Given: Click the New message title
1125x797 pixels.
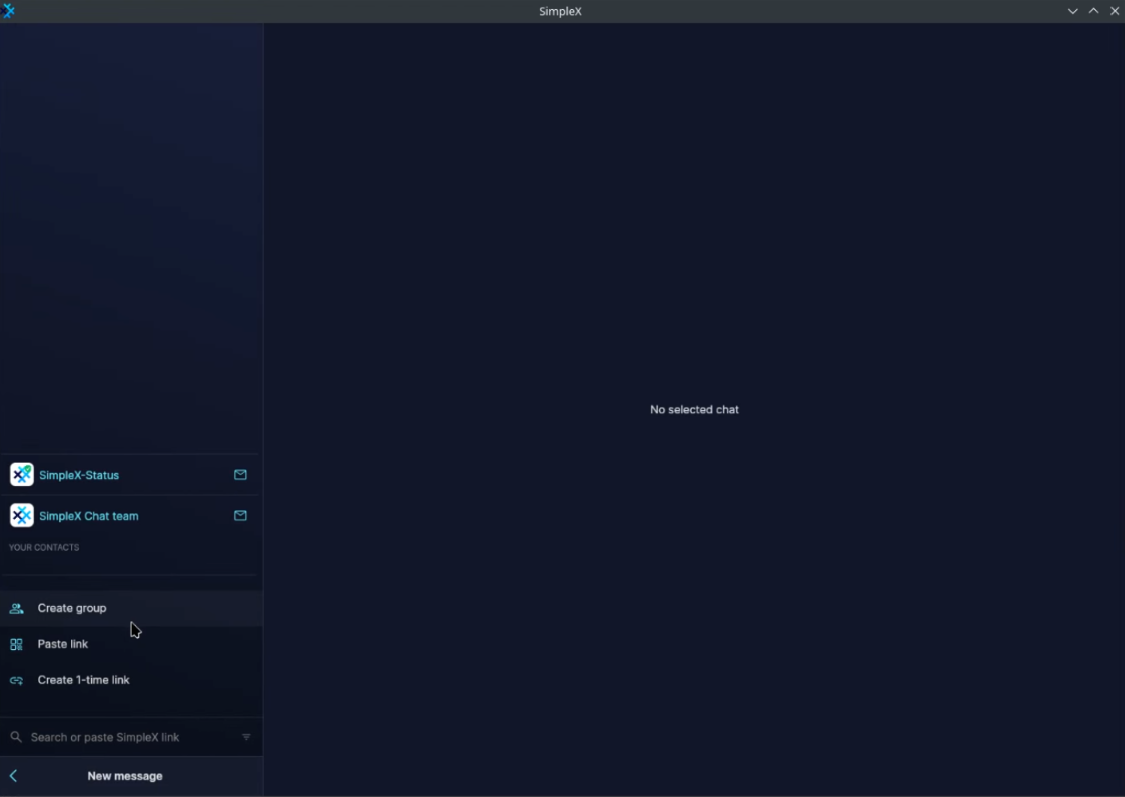Looking at the screenshot, I should click(x=125, y=775).
